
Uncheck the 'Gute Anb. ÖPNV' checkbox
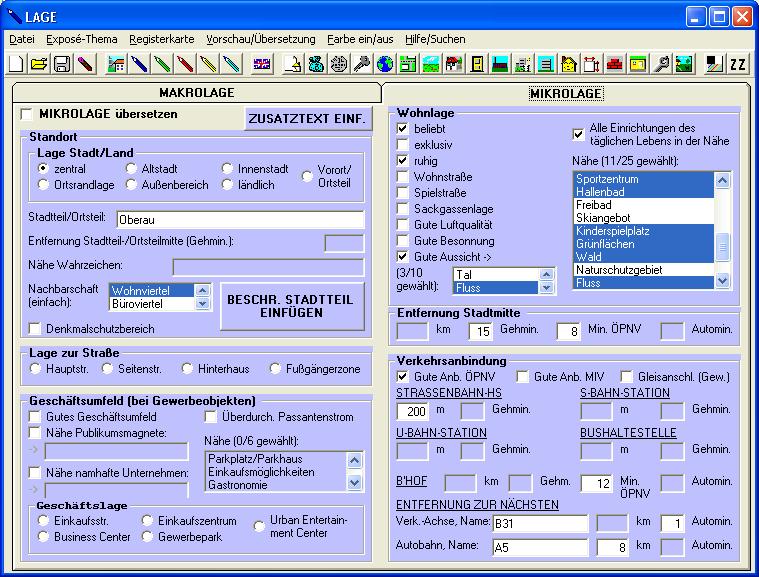(403, 376)
